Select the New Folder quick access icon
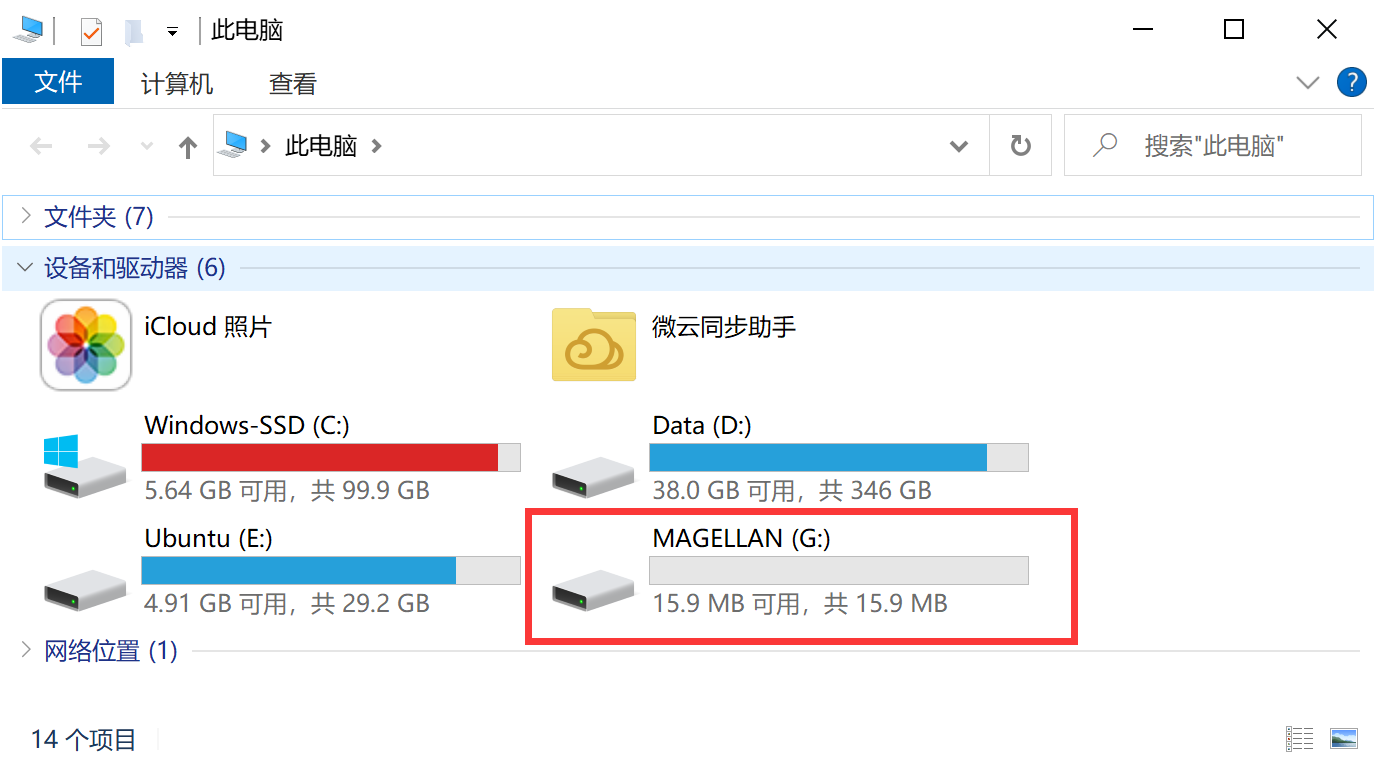 click(x=133, y=30)
